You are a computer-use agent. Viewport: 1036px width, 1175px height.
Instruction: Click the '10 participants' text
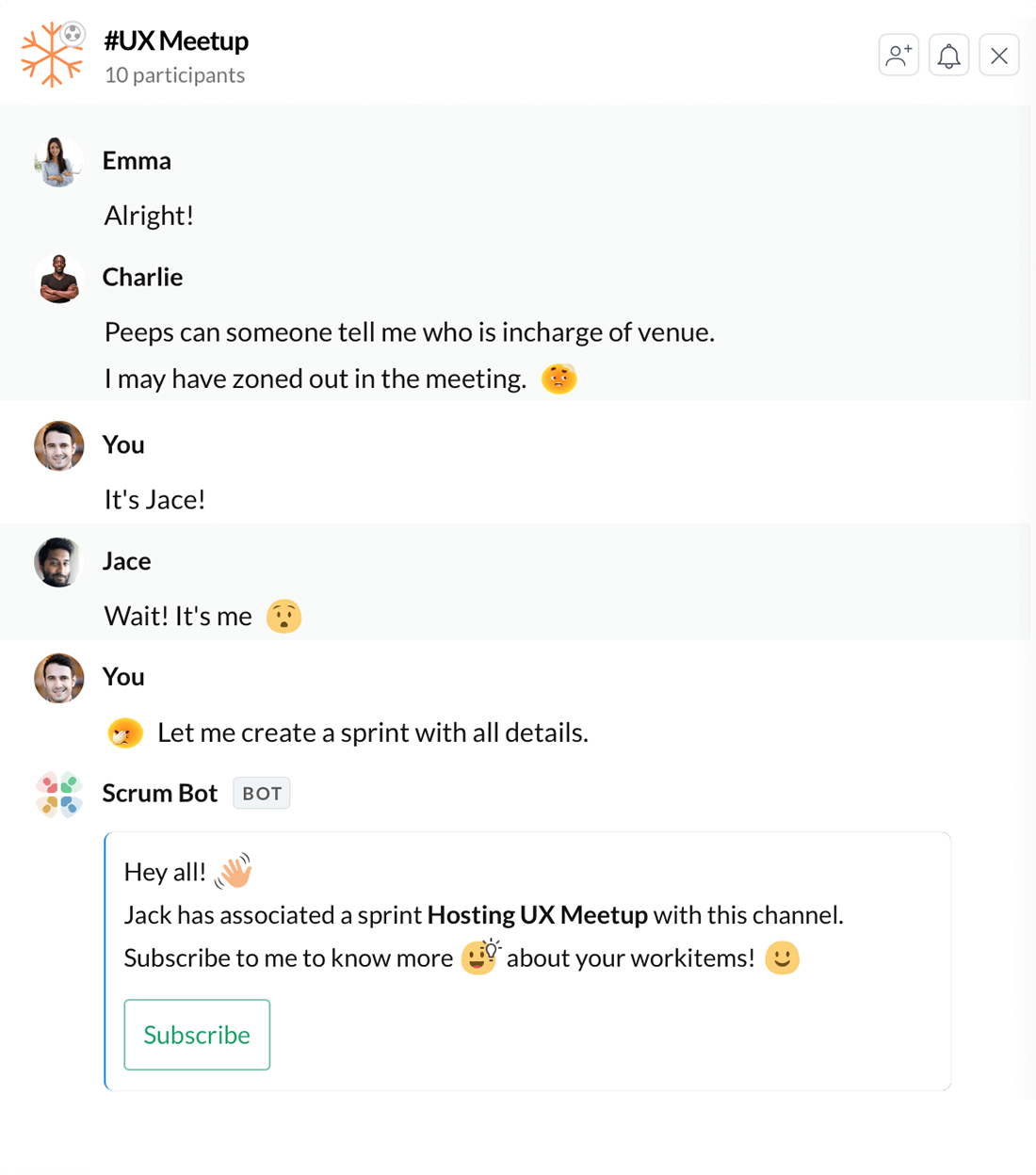click(x=175, y=75)
